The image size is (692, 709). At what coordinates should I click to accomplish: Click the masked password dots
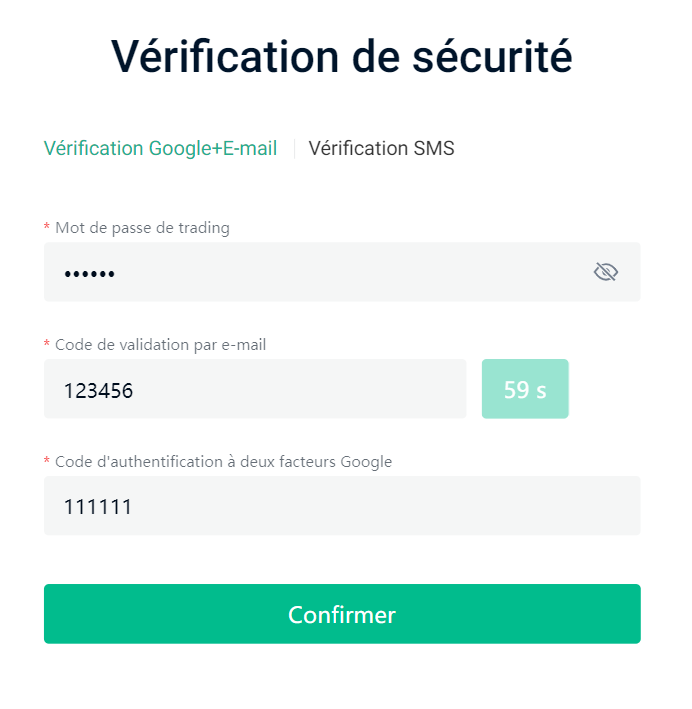click(90, 274)
